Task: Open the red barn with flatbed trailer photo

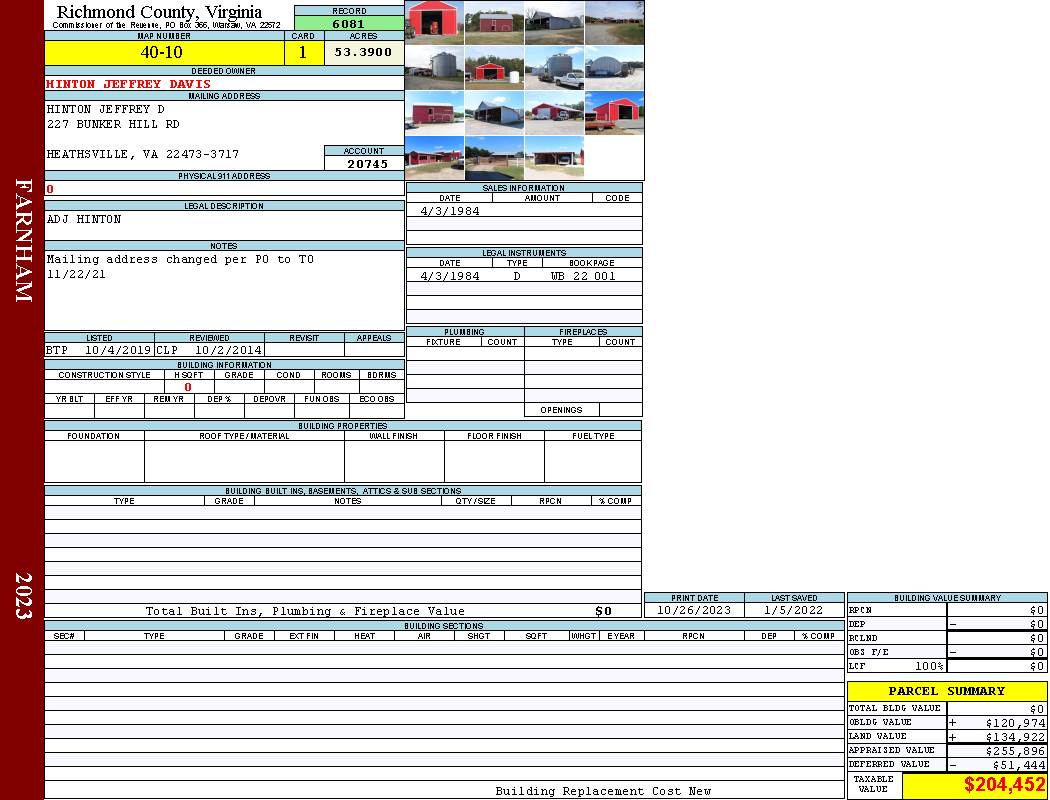Action: click(614, 112)
